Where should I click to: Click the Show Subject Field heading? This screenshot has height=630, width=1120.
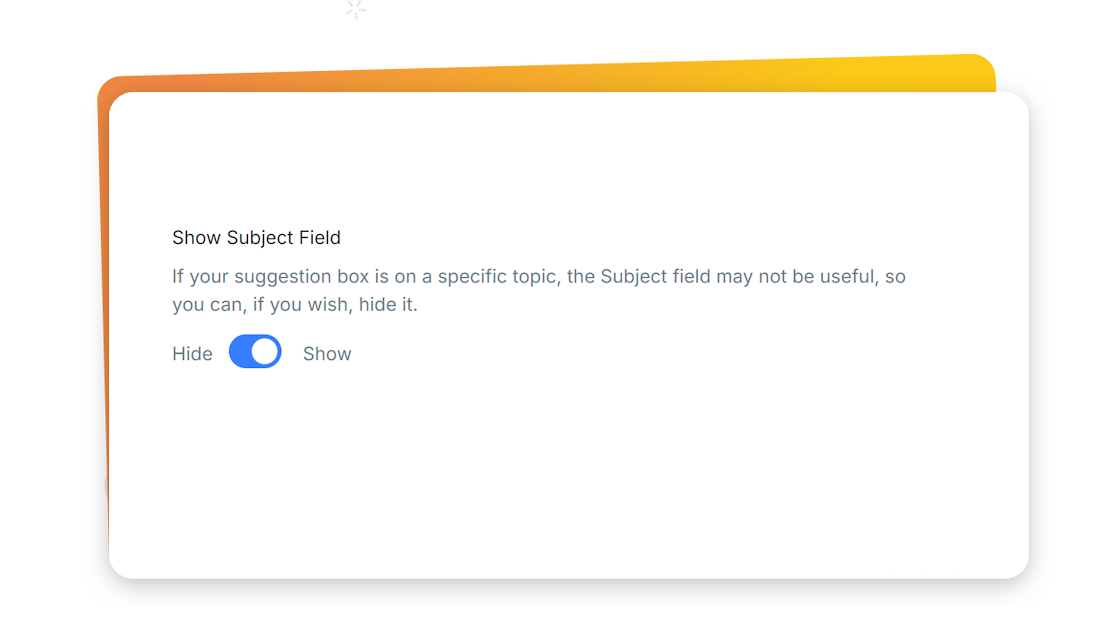pyautogui.click(x=256, y=237)
